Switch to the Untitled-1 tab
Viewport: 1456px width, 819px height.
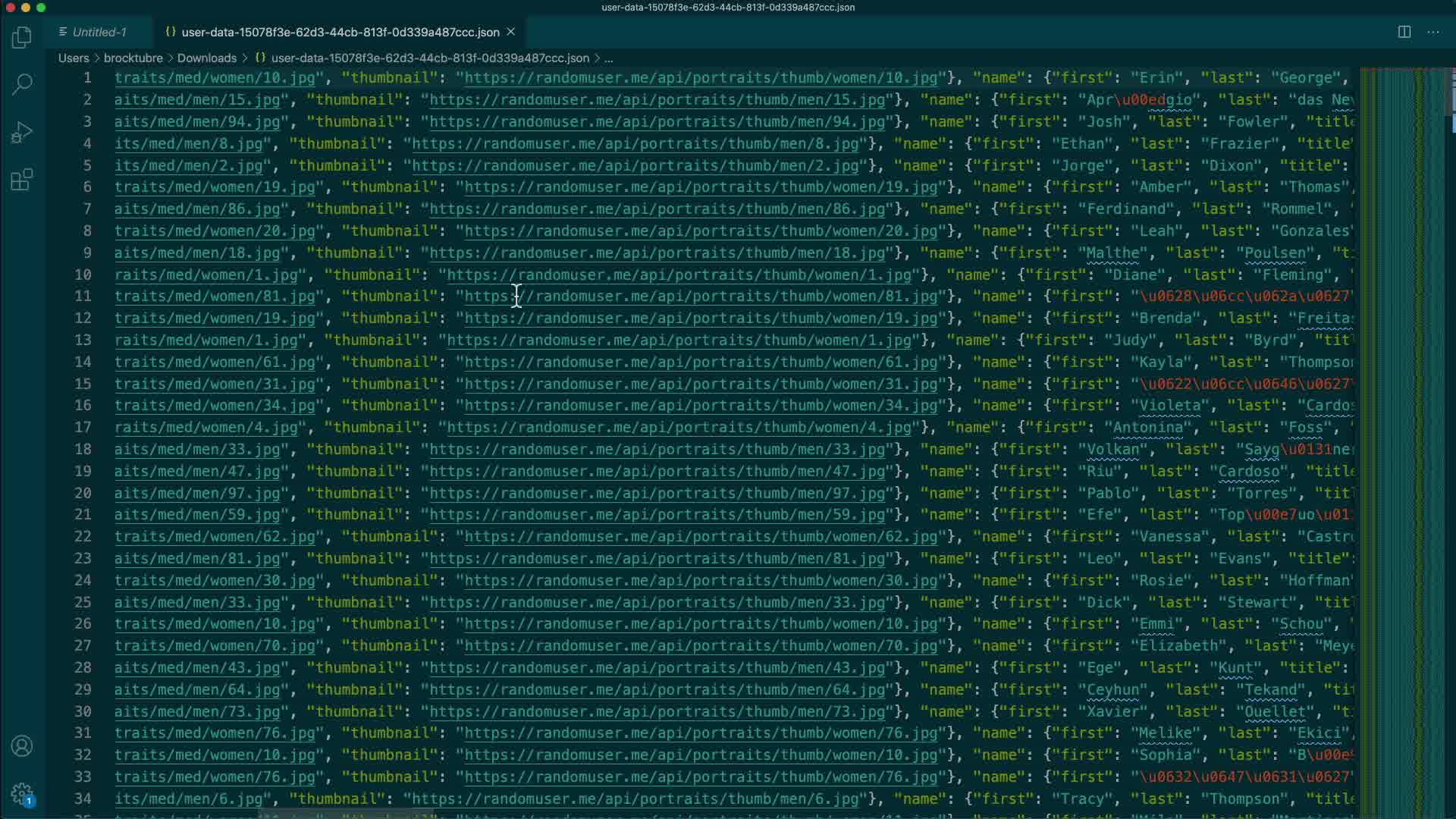99,32
